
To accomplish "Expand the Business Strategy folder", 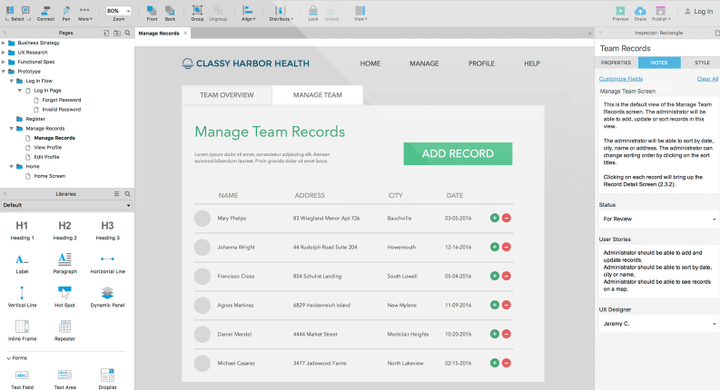I will (3, 43).
